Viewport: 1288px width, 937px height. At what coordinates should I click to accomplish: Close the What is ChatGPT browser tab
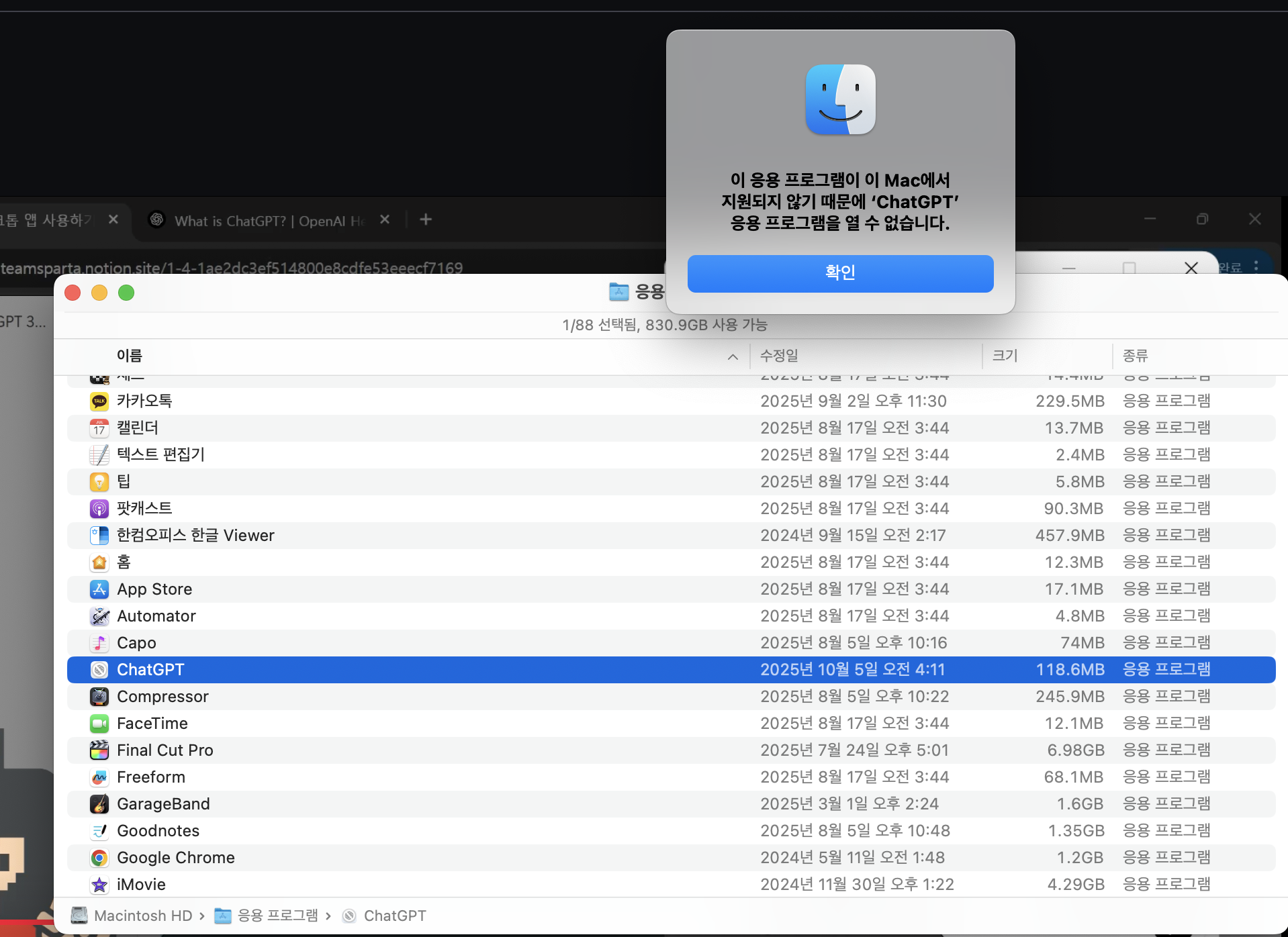(385, 219)
